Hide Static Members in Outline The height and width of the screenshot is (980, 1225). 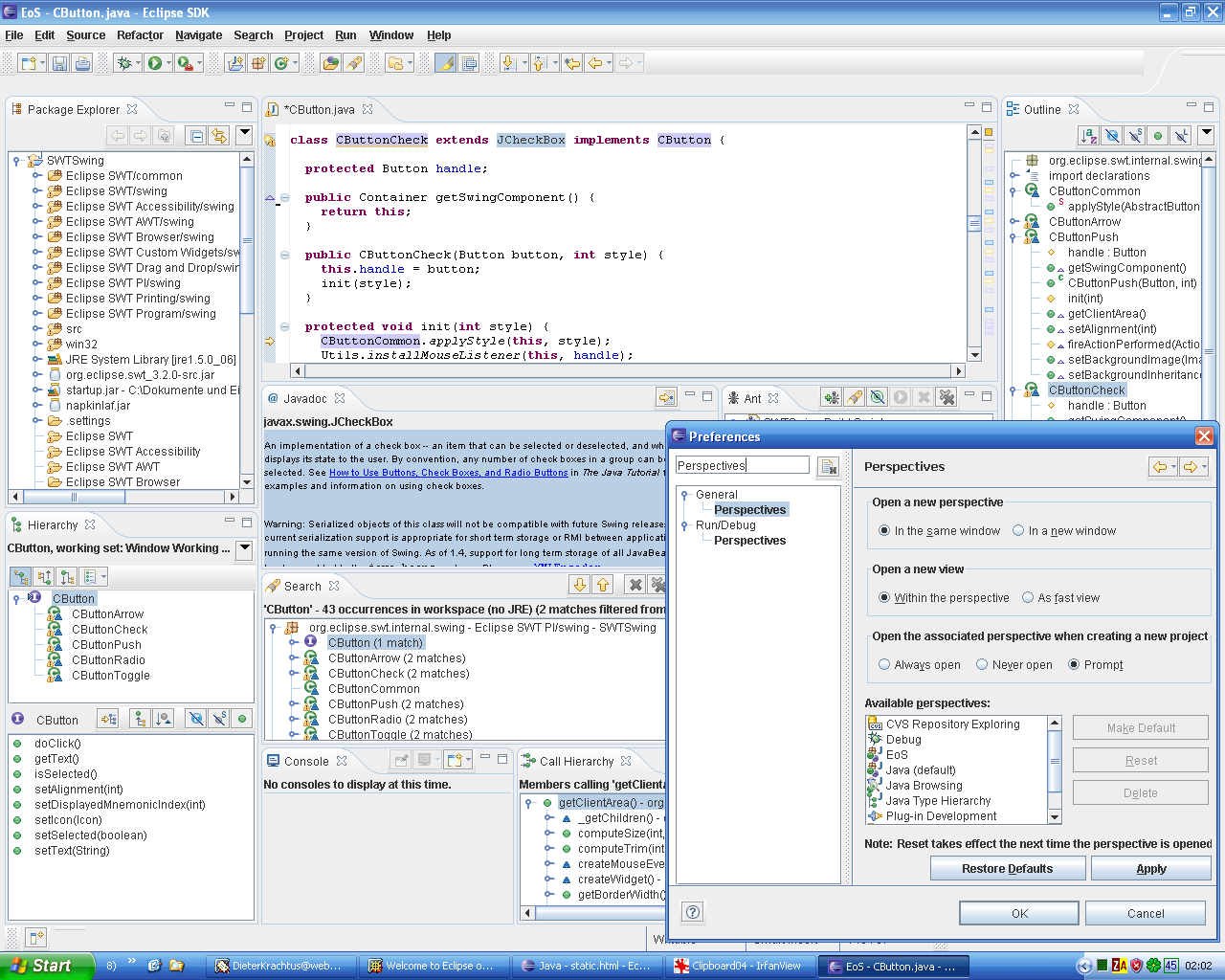coord(1134,136)
